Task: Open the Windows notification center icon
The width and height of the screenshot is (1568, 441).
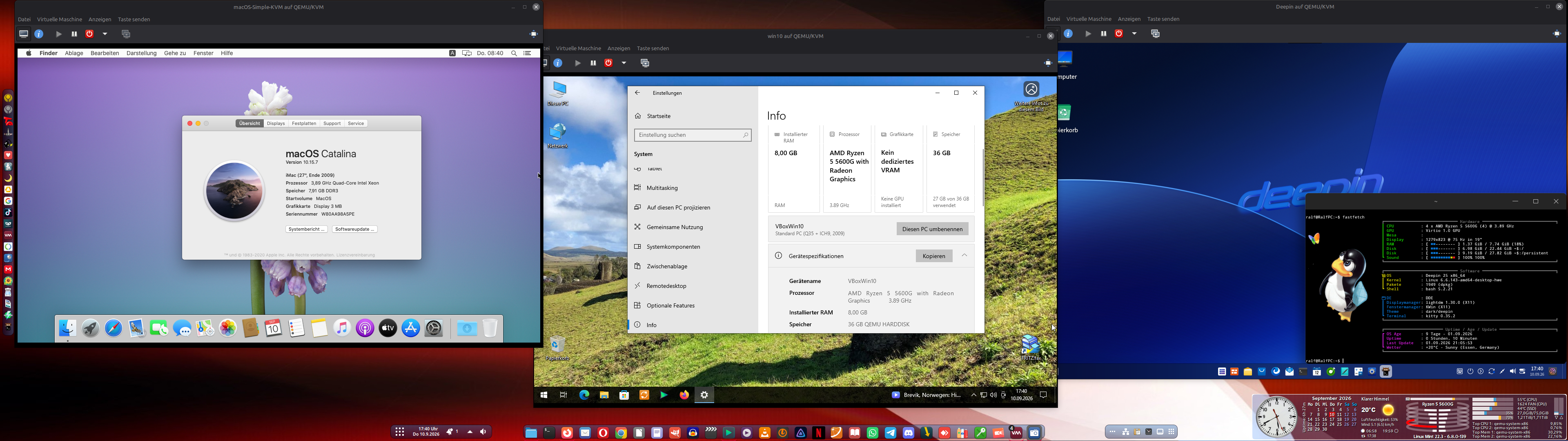Action: pyautogui.click(x=1043, y=395)
